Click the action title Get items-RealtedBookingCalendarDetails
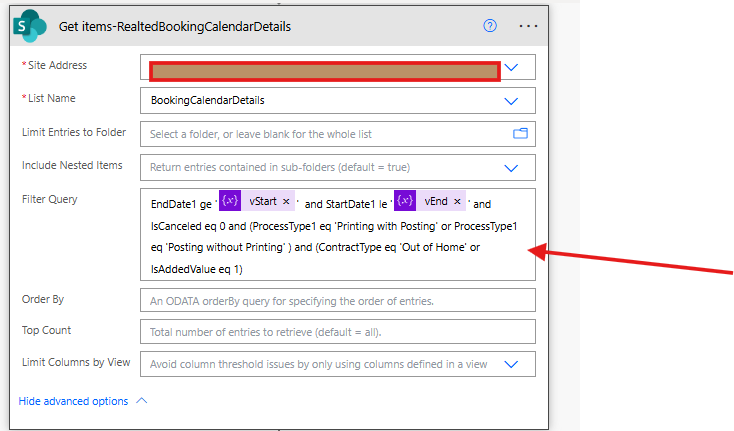This screenshot has width=734, height=431. click(x=175, y=27)
